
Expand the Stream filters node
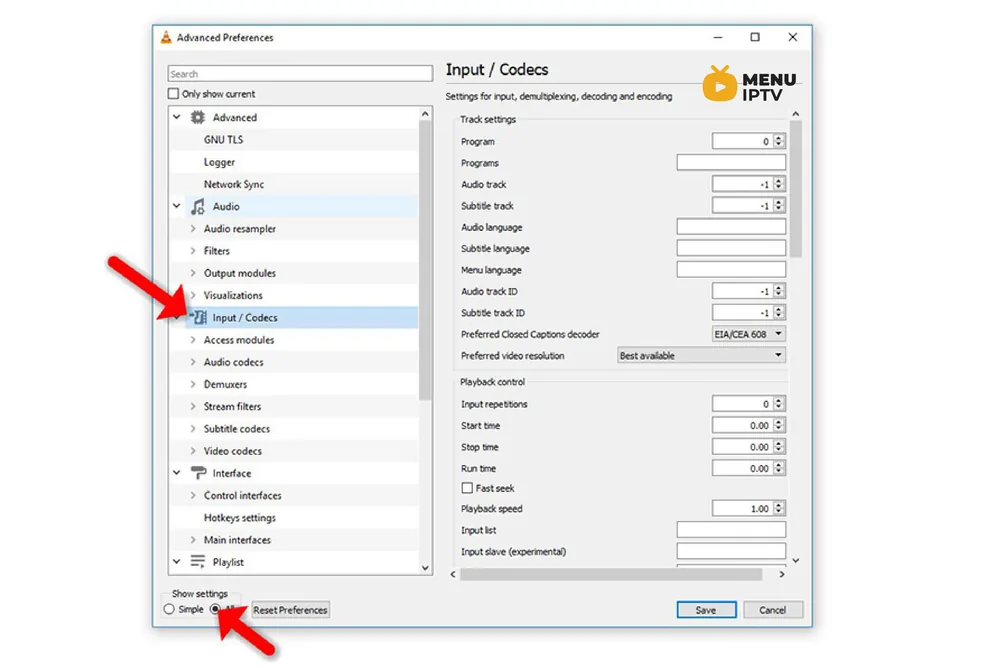(x=193, y=406)
